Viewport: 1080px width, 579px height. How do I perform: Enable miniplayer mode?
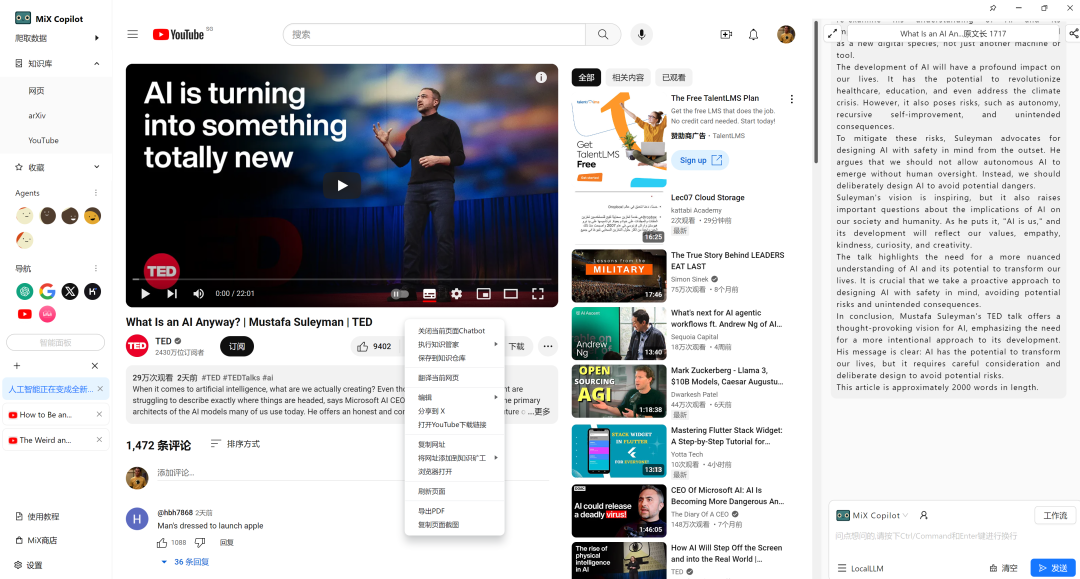coord(484,294)
